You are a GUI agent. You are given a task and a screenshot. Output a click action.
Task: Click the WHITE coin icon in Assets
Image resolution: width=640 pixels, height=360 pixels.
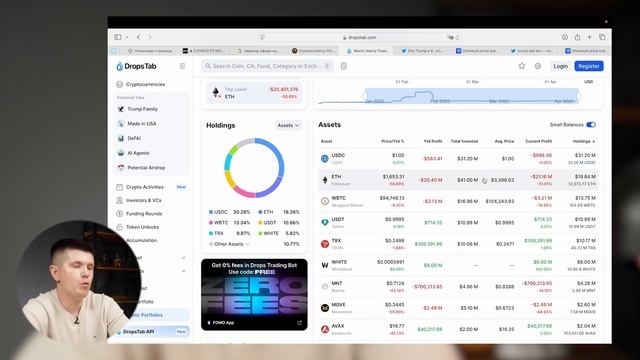[325, 265]
